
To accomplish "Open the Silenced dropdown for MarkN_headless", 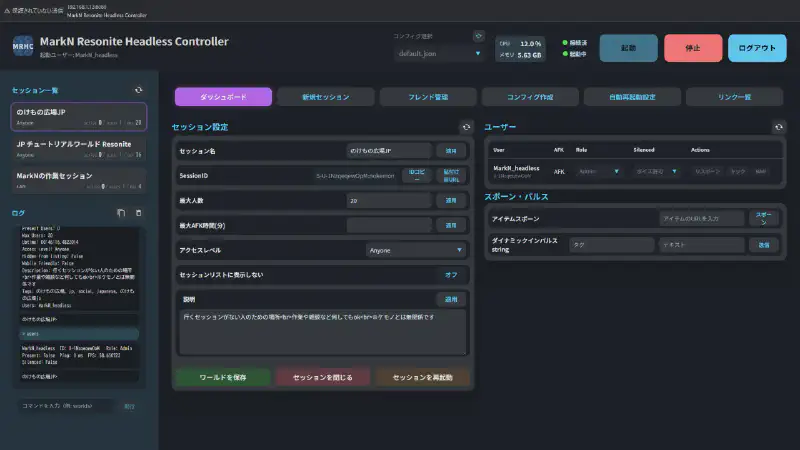I will pyautogui.click(x=656, y=171).
